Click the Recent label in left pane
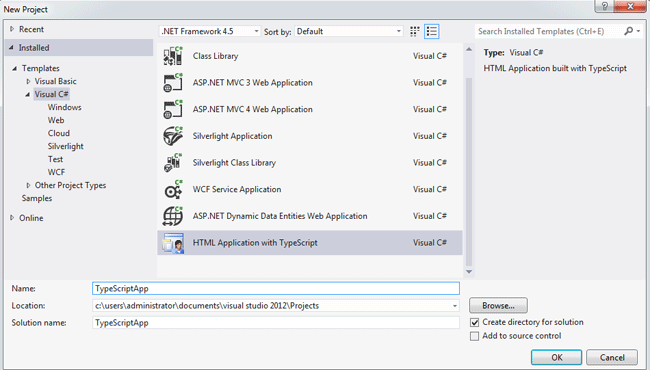 [32, 29]
